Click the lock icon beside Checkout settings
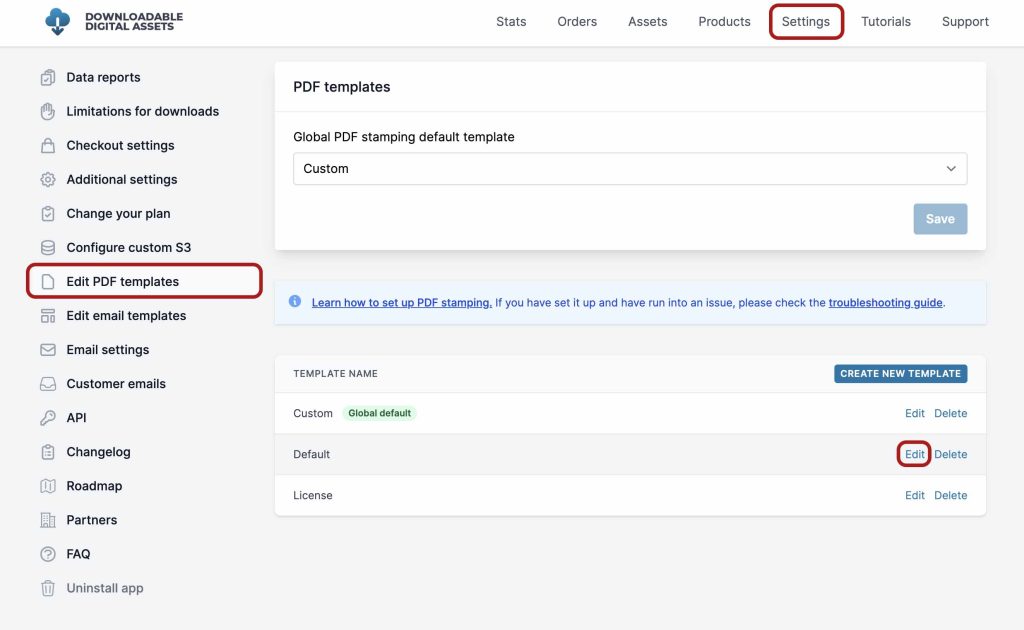Screen dimensions: 1024x630 click(x=48, y=146)
